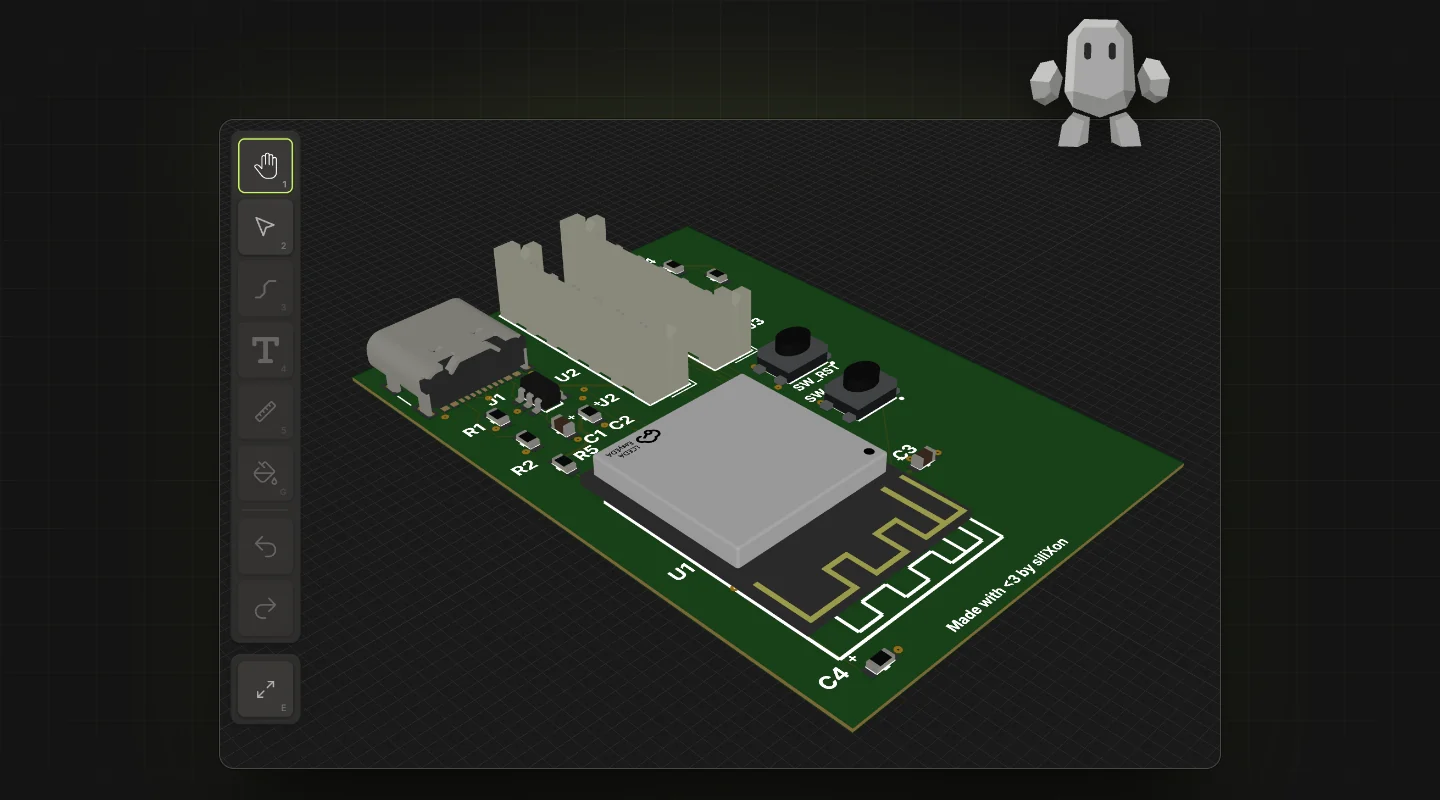Redo the last undone action

(x=265, y=608)
